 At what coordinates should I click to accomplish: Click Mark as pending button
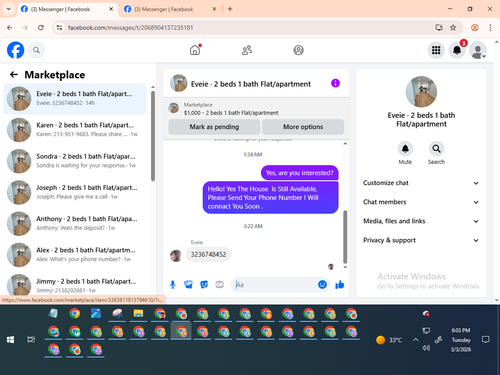pyautogui.click(x=214, y=127)
